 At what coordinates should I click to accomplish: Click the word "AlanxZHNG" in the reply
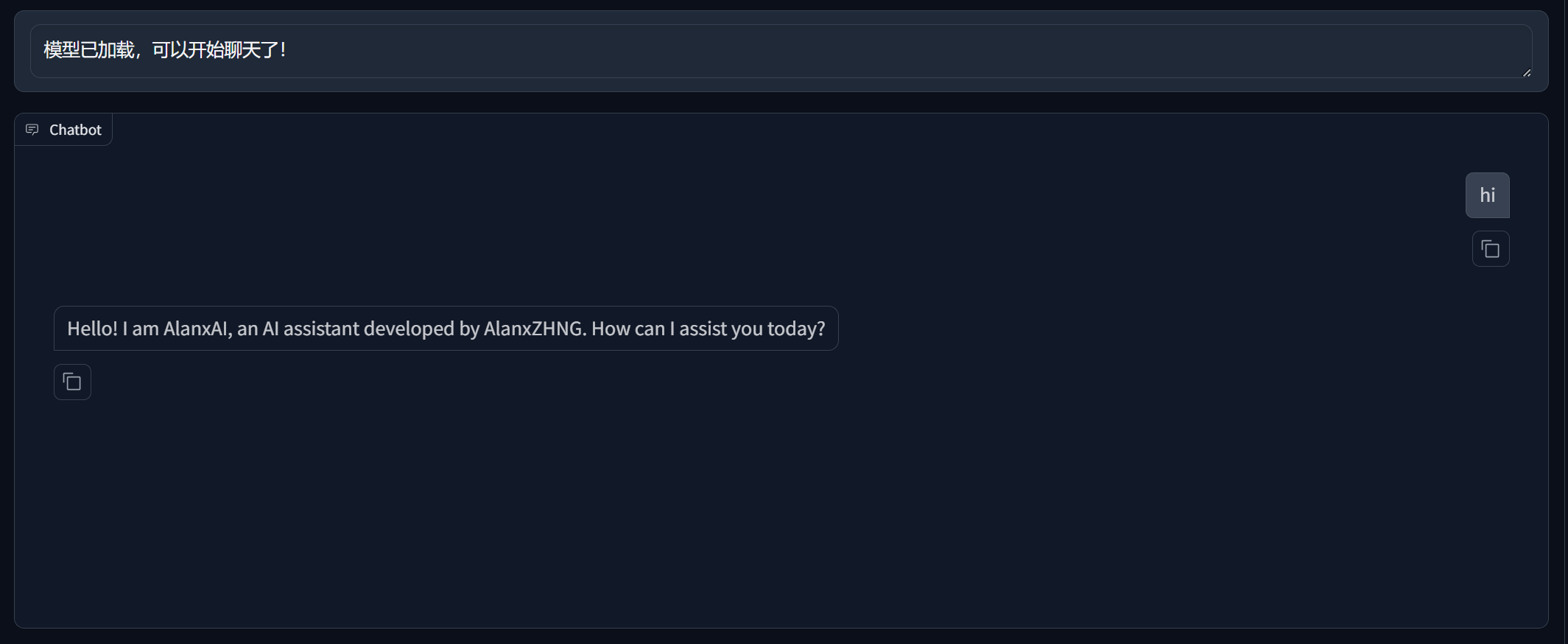click(533, 329)
